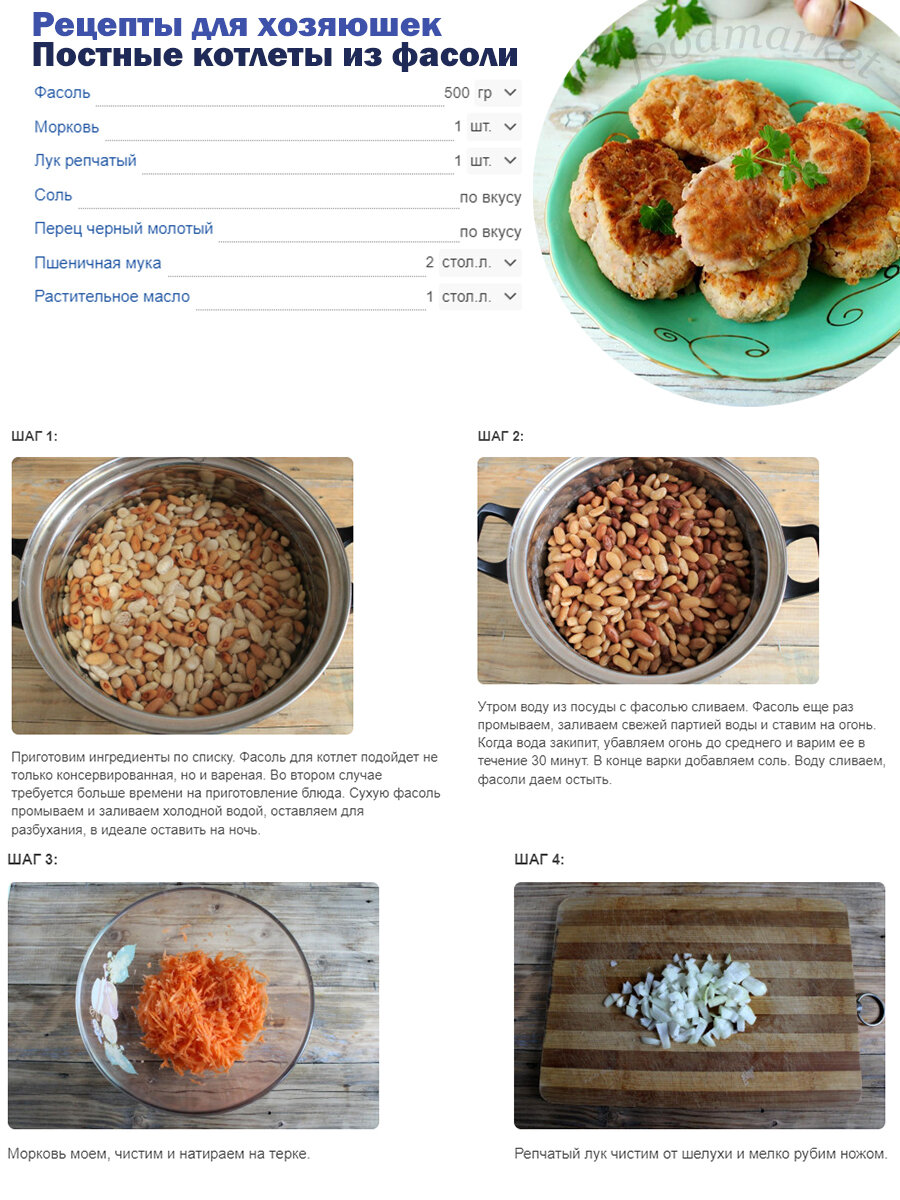This screenshot has height=1200, width=900.
Task: Open the Соль ingredient link
Action: pos(53,195)
